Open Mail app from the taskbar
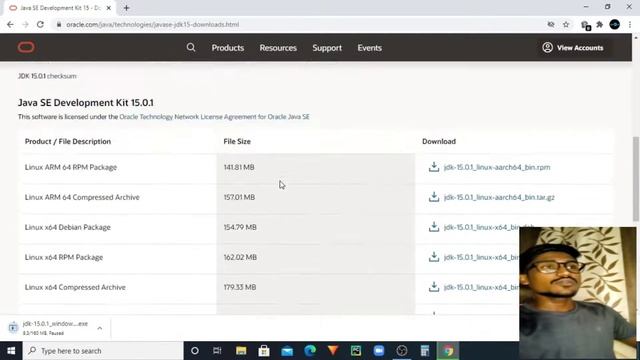The image size is (640, 360). pos(287,351)
